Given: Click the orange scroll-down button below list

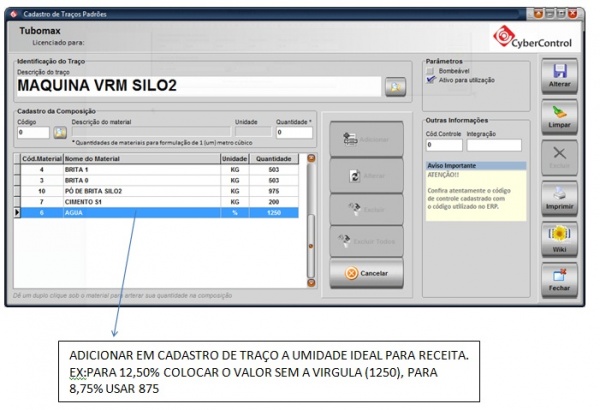Looking at the screenshot, I should pyautogui.click(x=311, y=284).
